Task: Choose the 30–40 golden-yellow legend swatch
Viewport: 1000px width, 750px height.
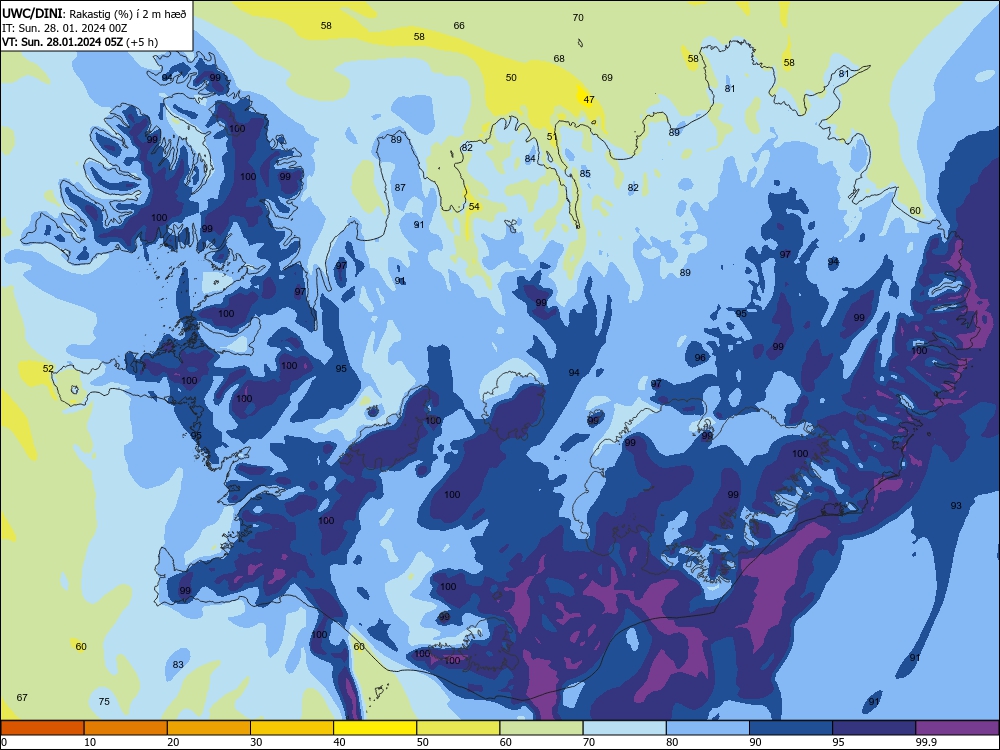Action: pyautogui.click(x=292, y=728)
